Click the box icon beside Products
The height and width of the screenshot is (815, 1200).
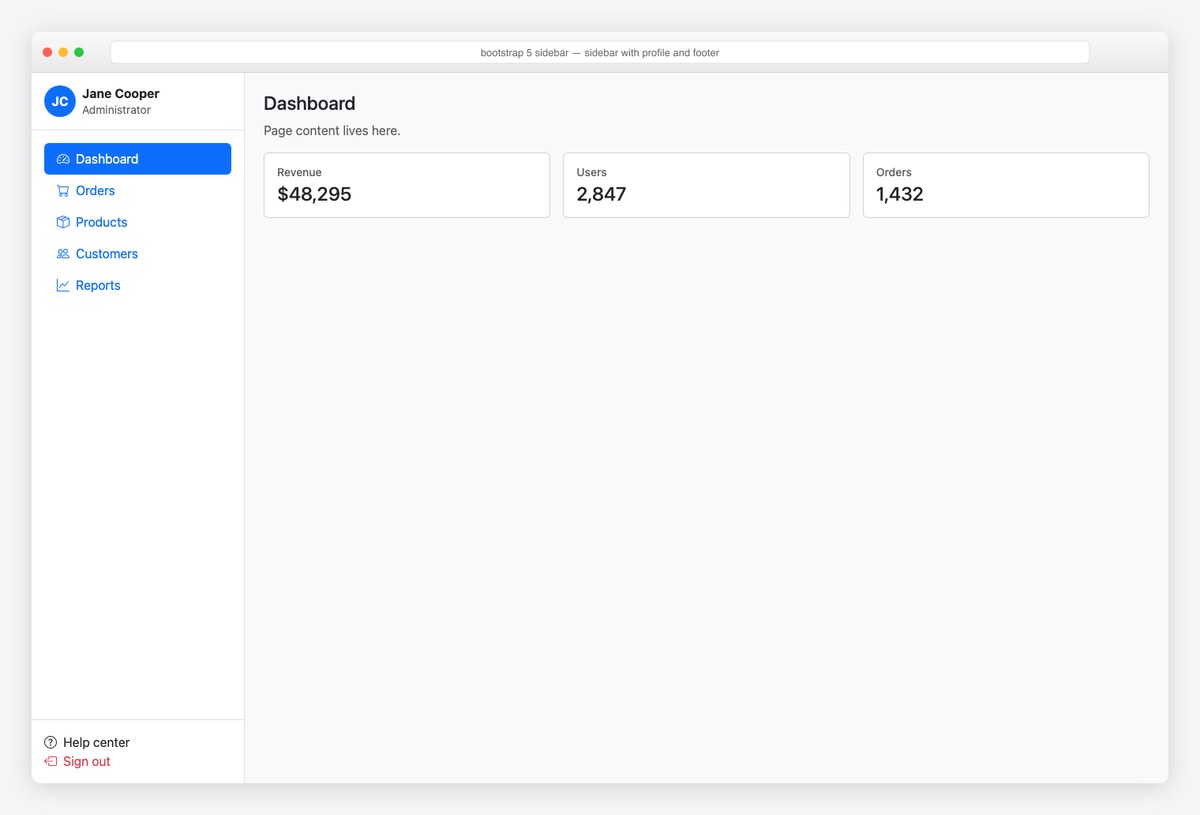(x=63, y=222)
